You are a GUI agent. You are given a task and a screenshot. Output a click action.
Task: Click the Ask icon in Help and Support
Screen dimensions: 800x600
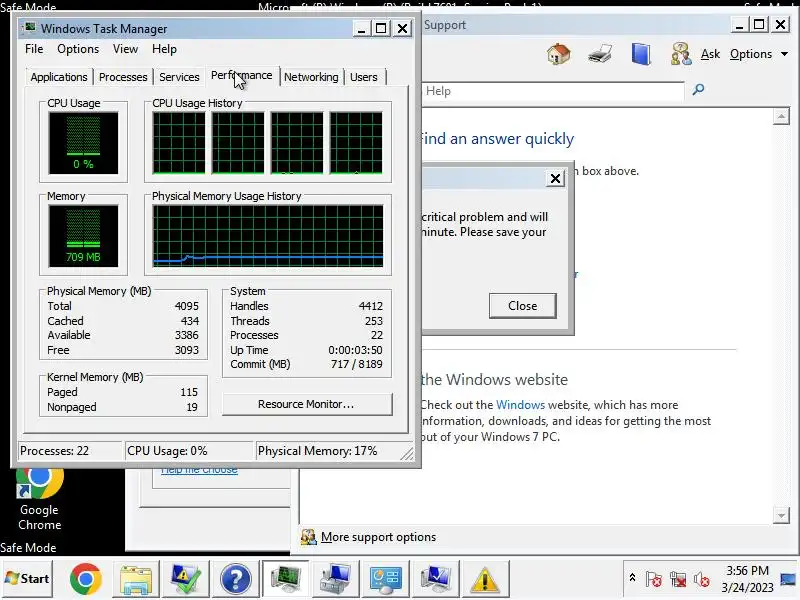click(681, 54)
